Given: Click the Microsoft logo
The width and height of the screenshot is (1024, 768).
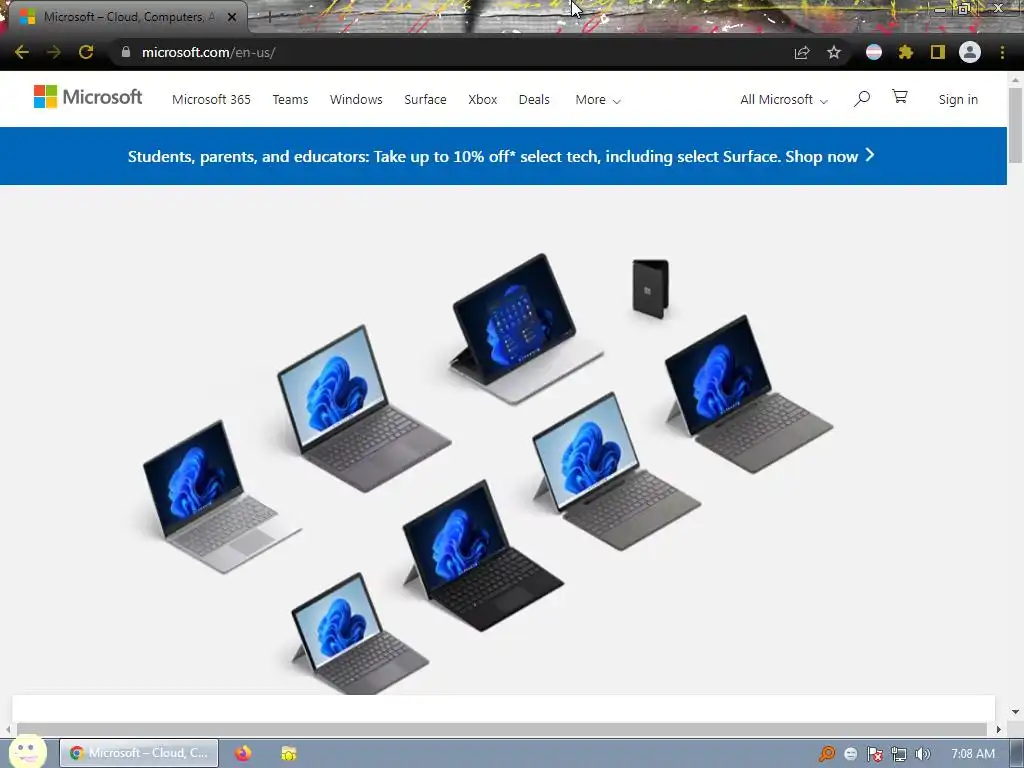Looking at the screenshot, I should 88,97.
